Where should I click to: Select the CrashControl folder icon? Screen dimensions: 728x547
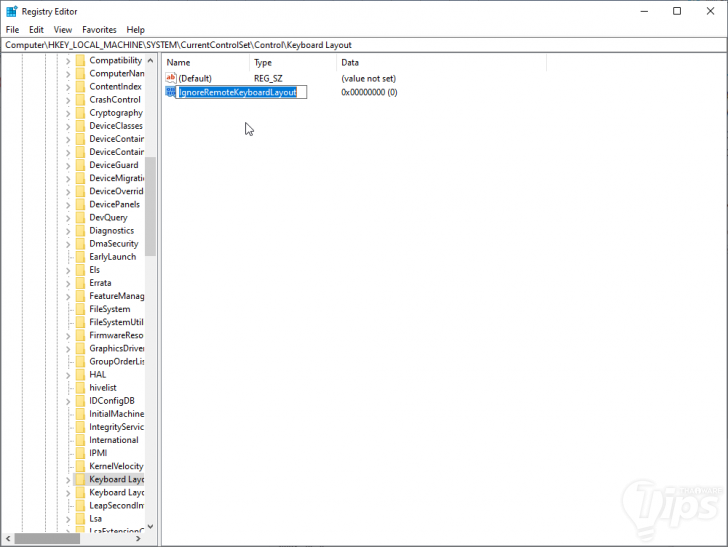coord(81,99)
